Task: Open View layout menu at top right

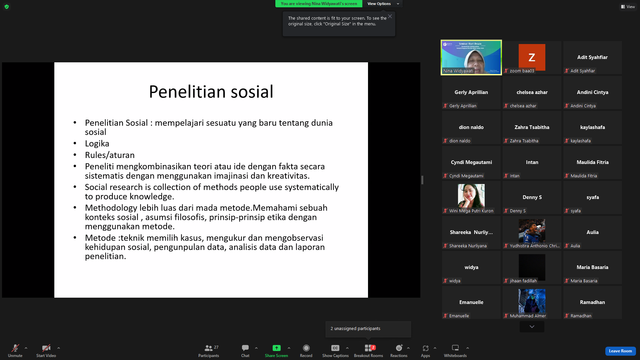Action: pyautogui.click(x=628, y=7)
